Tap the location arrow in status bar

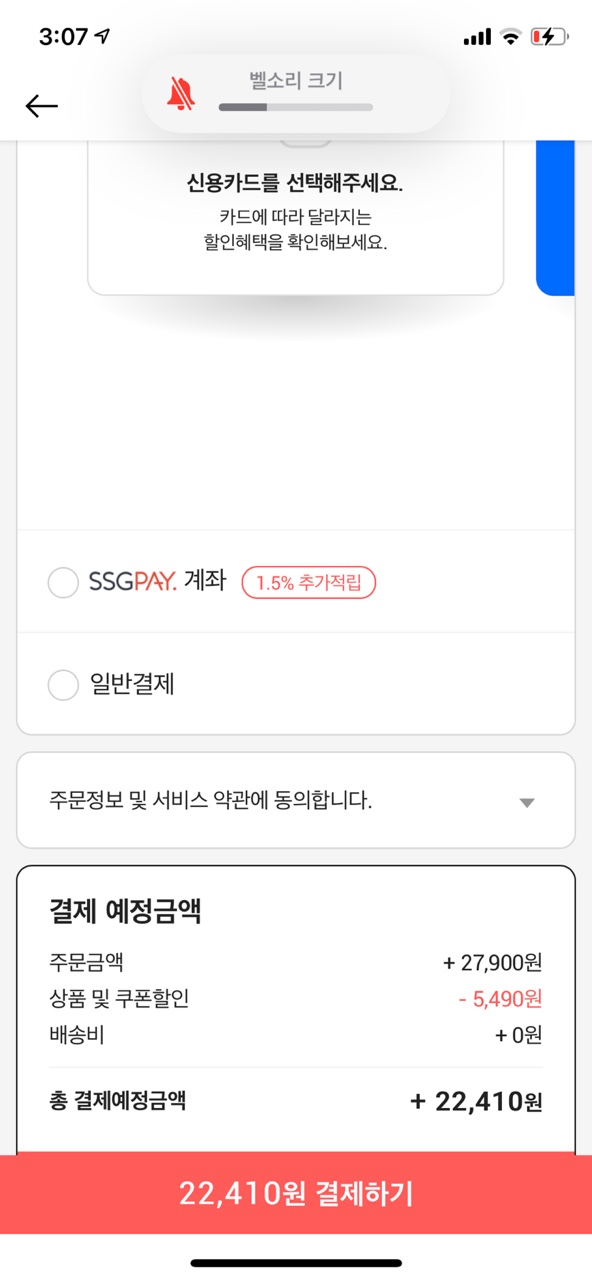102,37
